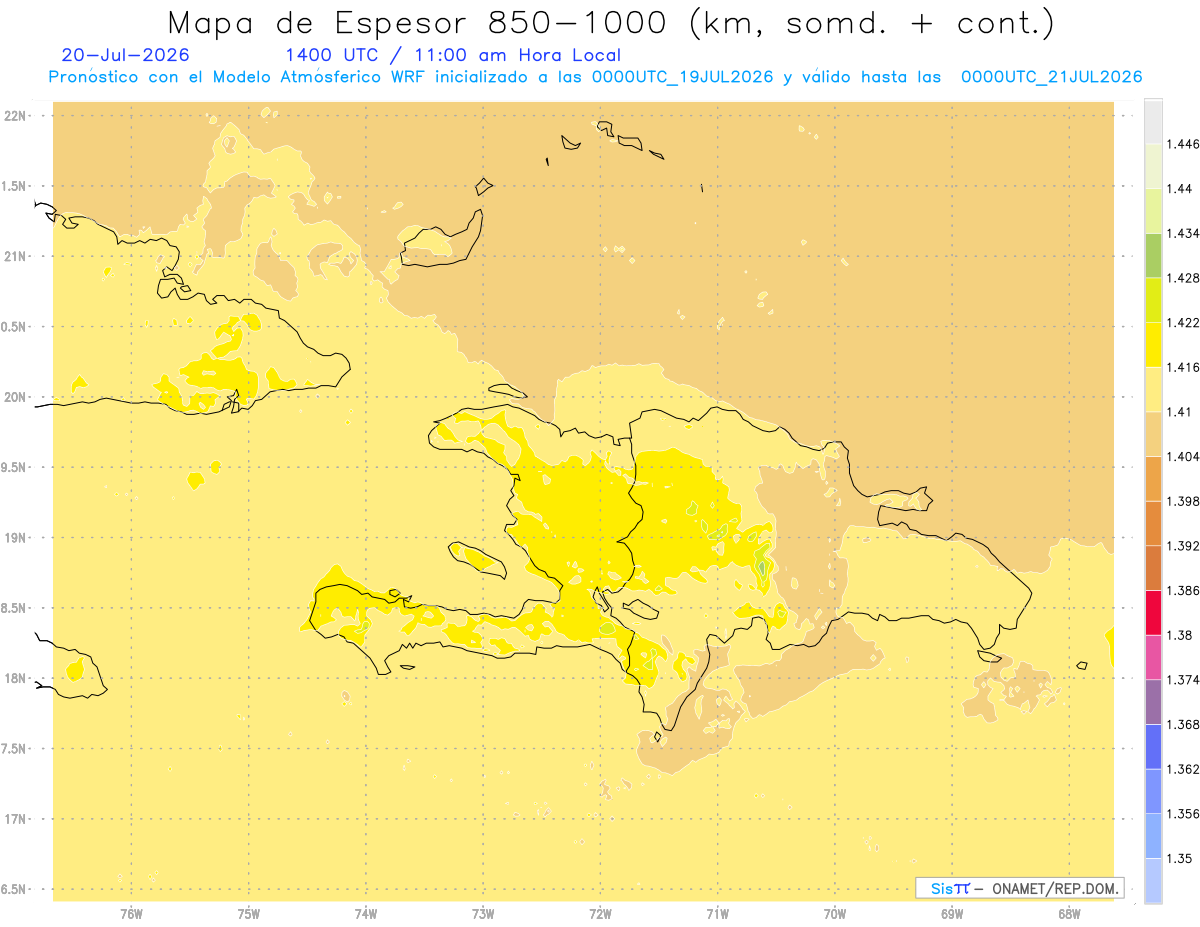1200x927 pixels.
Task: Click the red colorbar segment between 1.38 and 1.386
Action: click(1153, 612)
